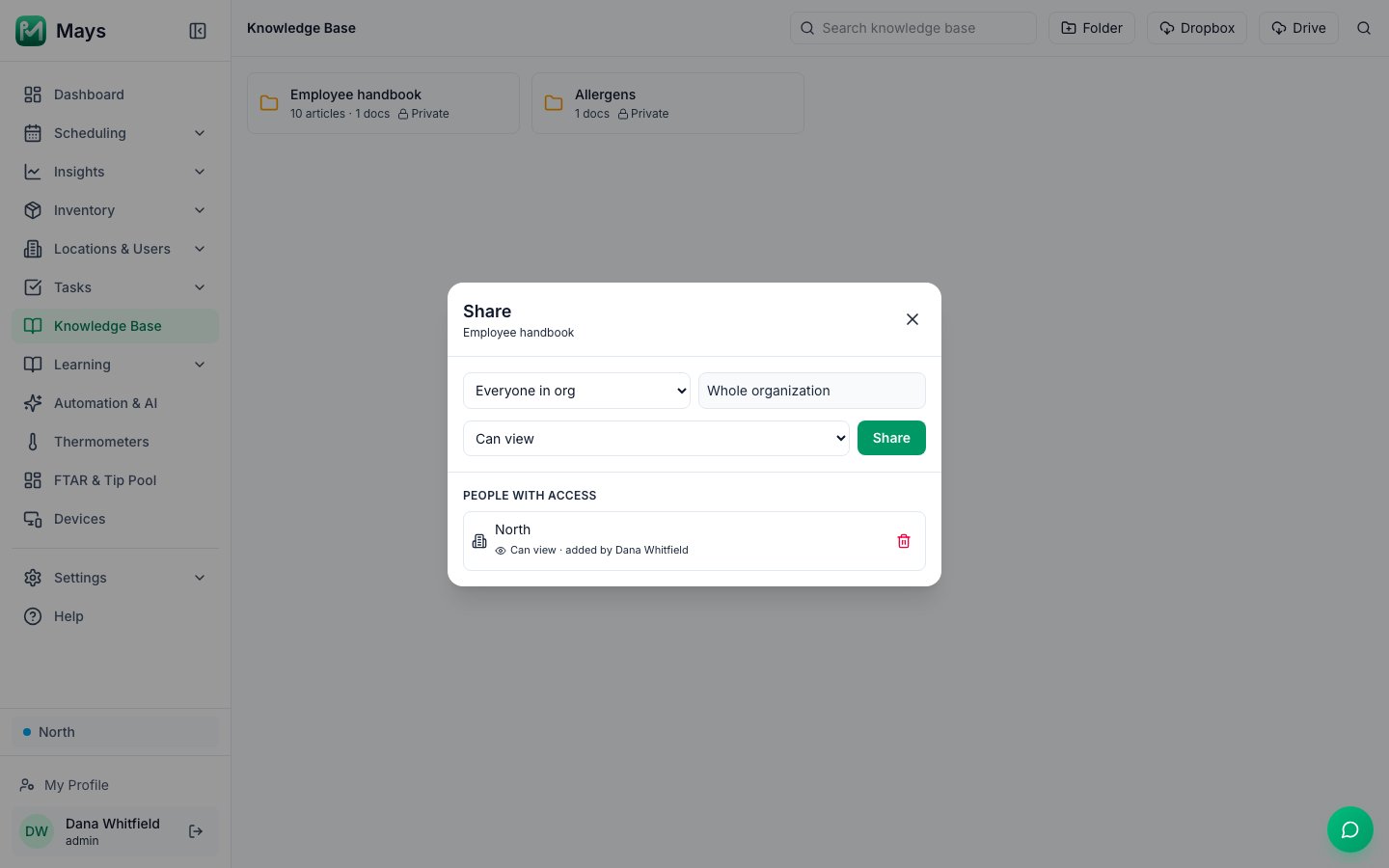Expand the Scheduling submenu chevron
Image resolution: width=1389 pixels, height=868 pixels.
coord(200,133)
